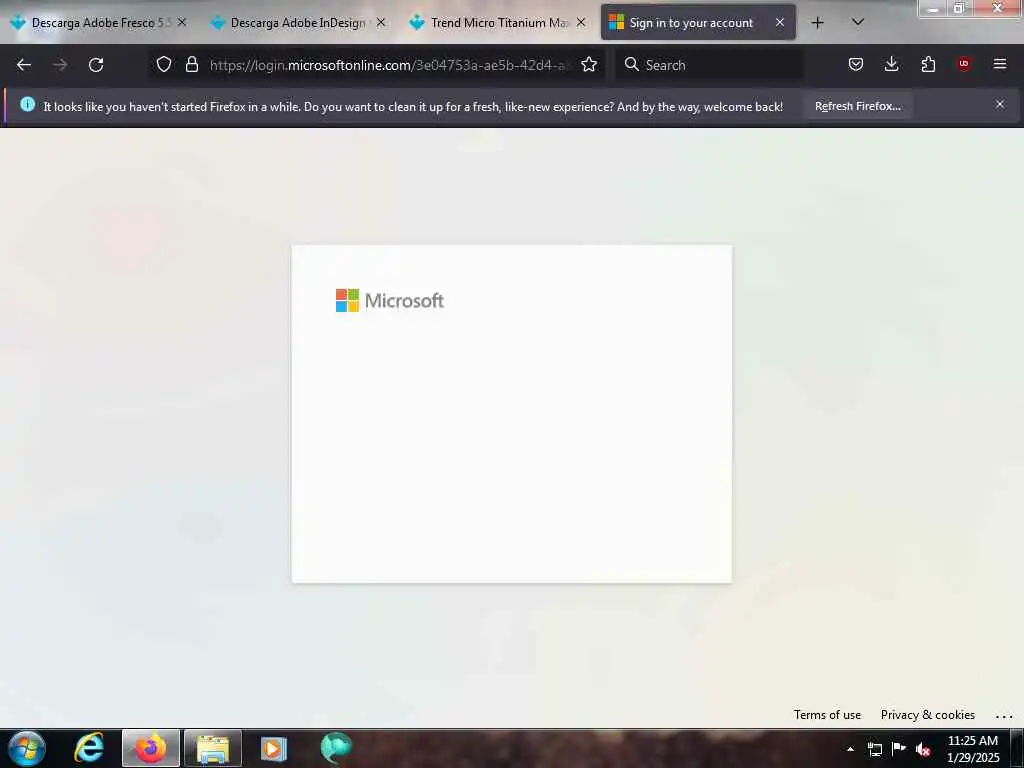Click the network tray icon
1024x768 pixels.
coord(874,749)
